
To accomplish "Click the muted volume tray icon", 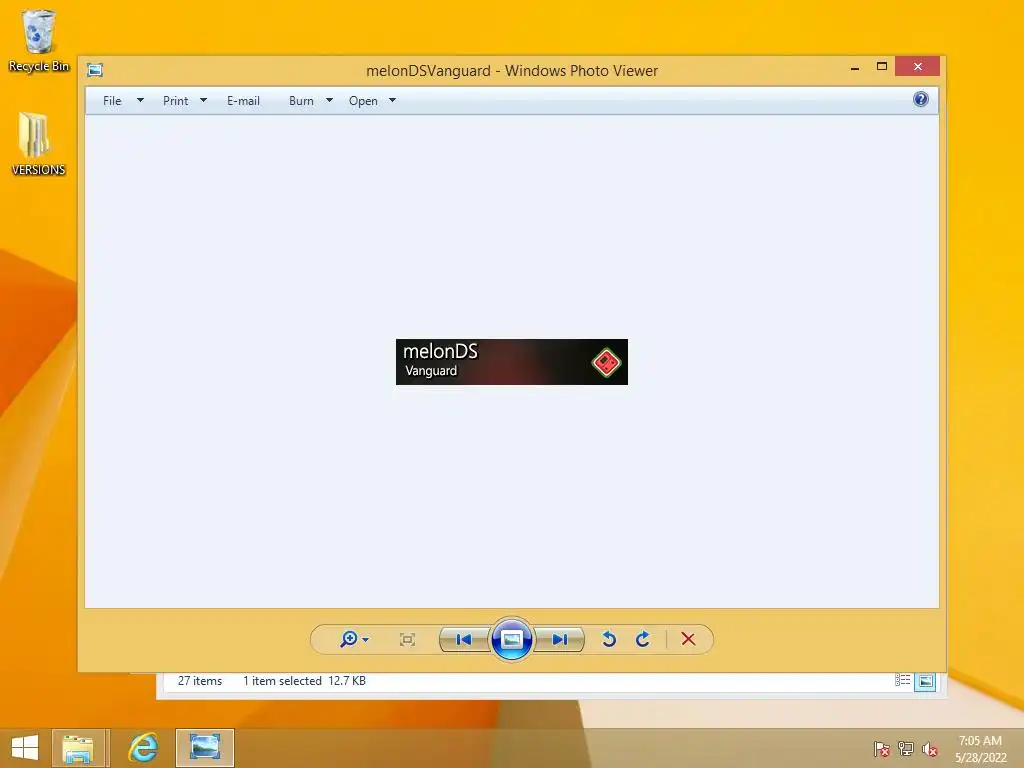I will coord(930,749).
